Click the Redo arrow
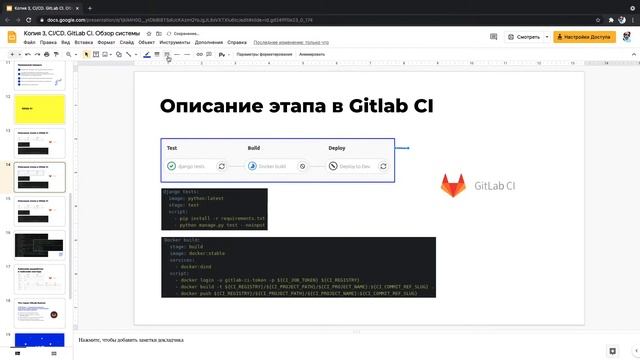Viewport: 640px width, 360px height. tap(37, 54)
